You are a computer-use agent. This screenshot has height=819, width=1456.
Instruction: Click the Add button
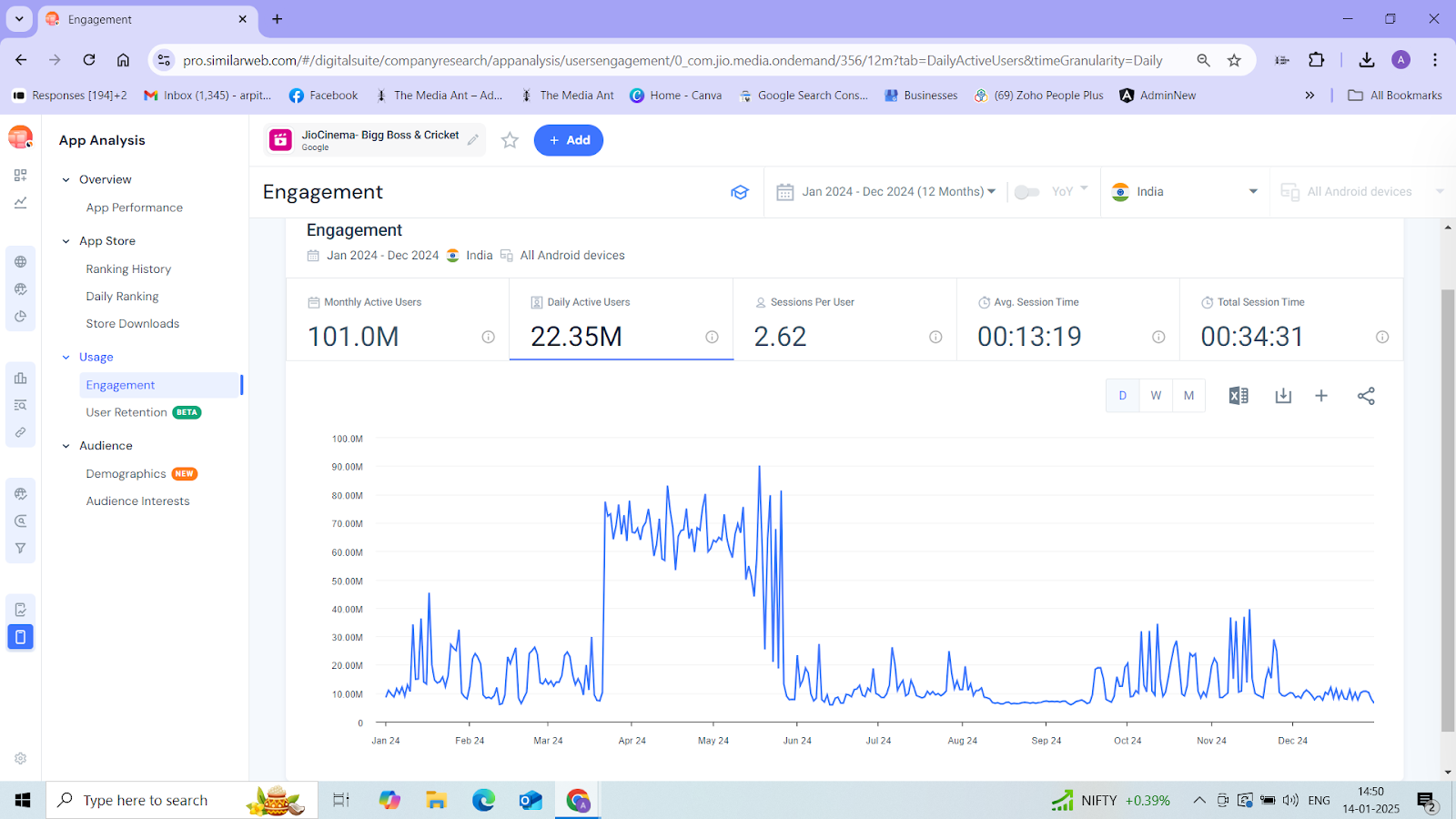point(569,140)
